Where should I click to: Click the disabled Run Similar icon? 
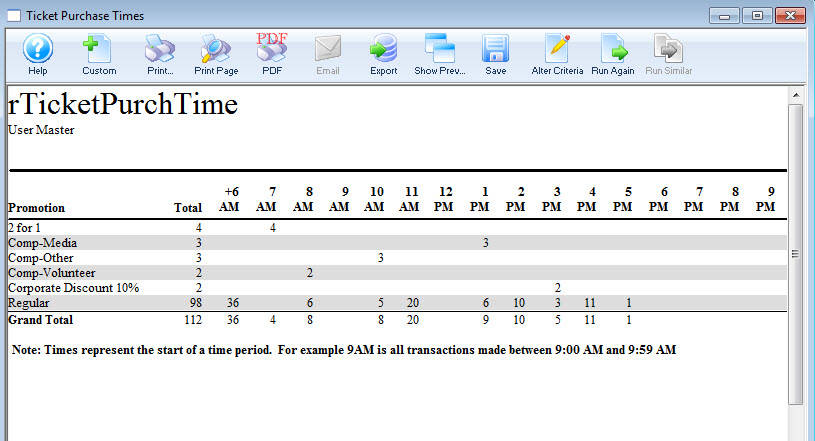pos(668,48)
